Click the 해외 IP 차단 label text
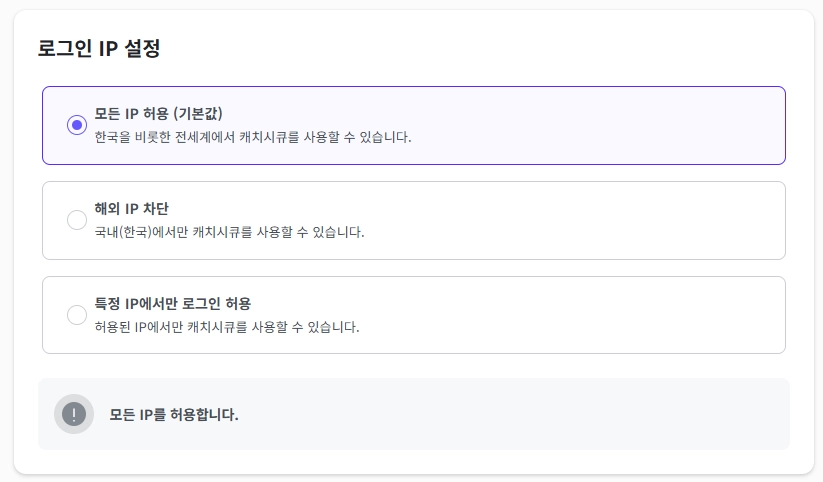This screenshot has height=482, width=823. (131, 209)
